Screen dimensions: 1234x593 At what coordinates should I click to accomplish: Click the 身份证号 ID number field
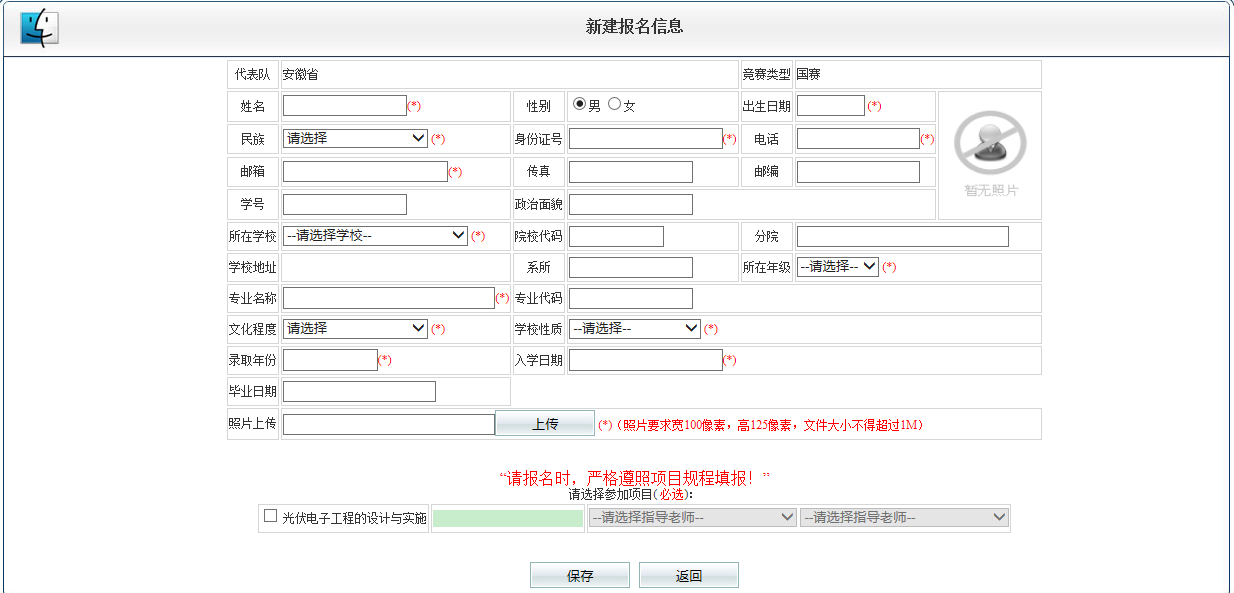click(x=645, y=138)
